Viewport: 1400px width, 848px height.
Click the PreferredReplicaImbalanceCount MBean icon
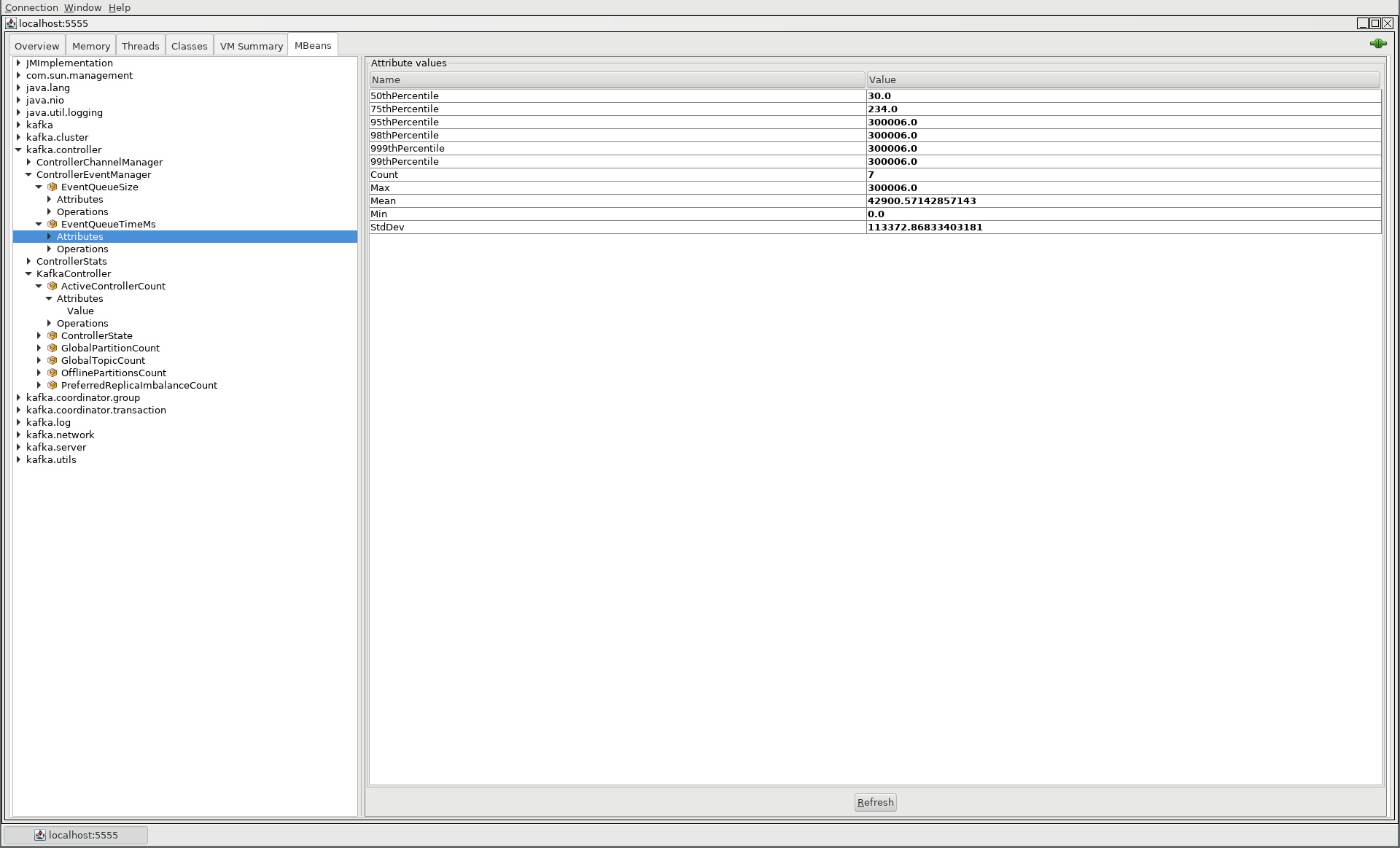(52, 385)
